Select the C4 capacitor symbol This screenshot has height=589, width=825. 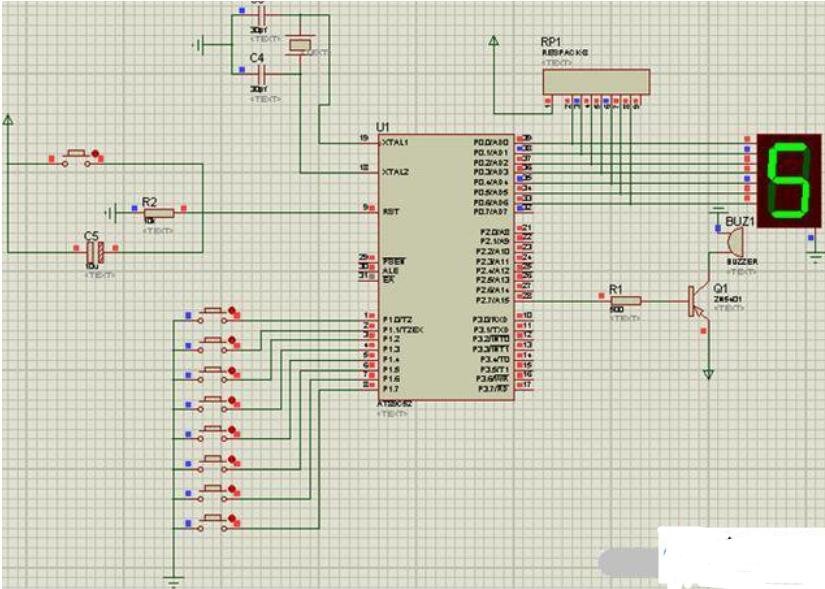[x=261, y=73]
